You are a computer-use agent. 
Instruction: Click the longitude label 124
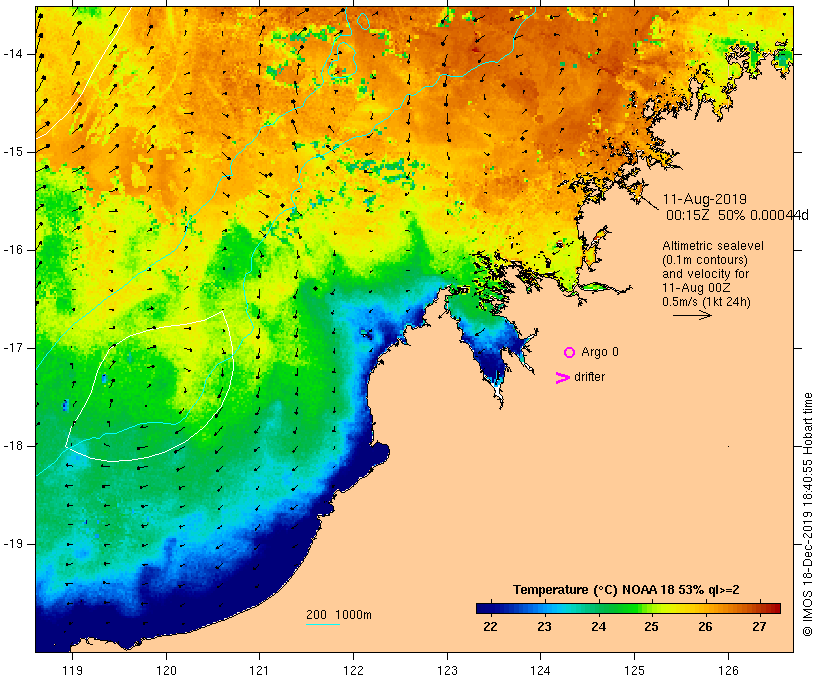point(541,670)
